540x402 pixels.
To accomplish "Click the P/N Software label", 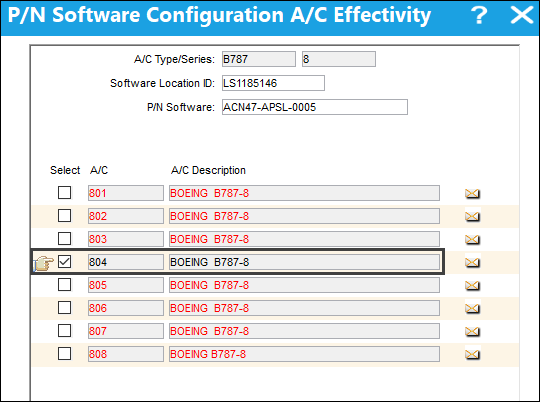I will coord(181,107).
